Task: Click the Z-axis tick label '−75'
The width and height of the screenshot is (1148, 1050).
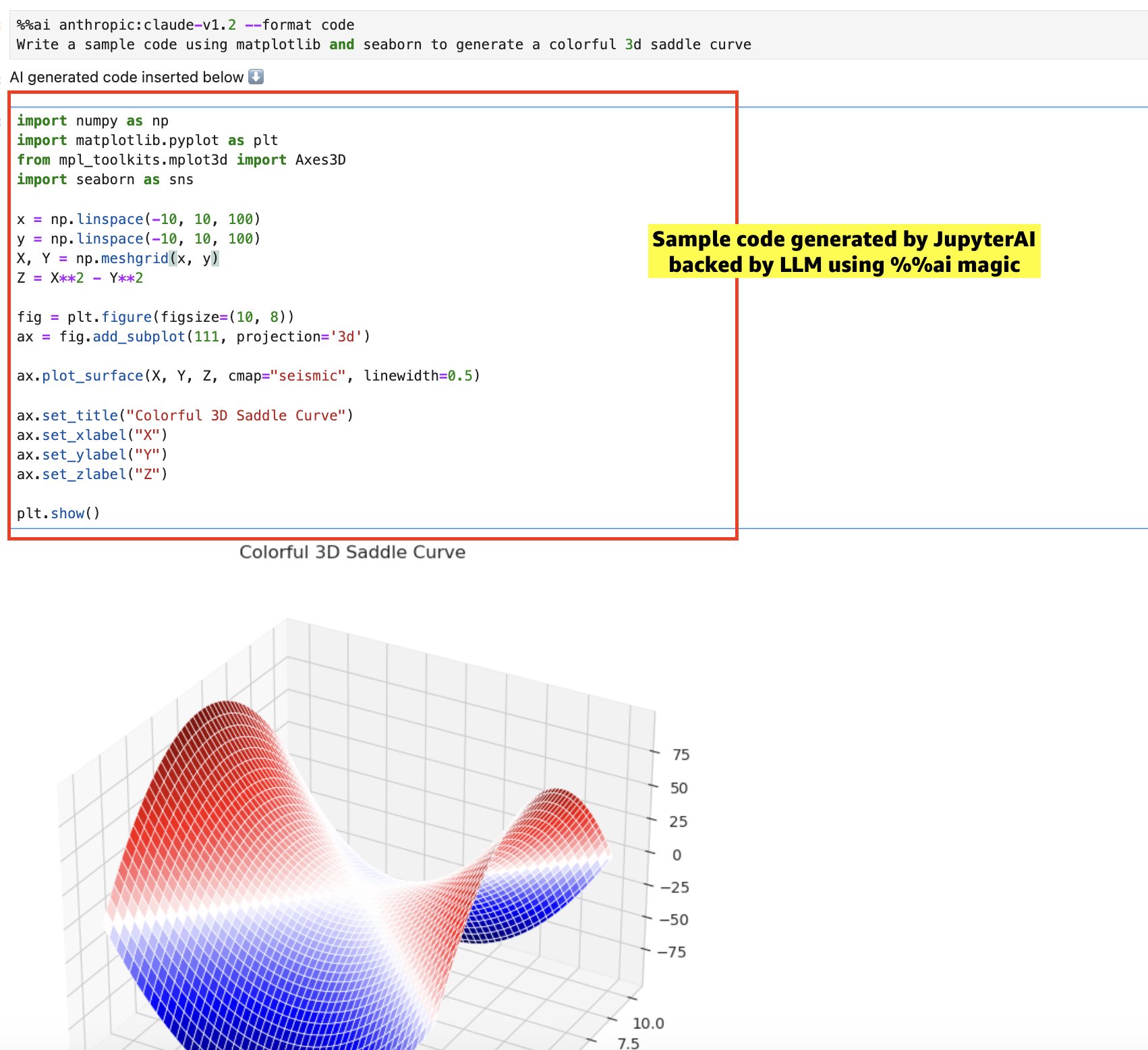Action: coord(672,952)
